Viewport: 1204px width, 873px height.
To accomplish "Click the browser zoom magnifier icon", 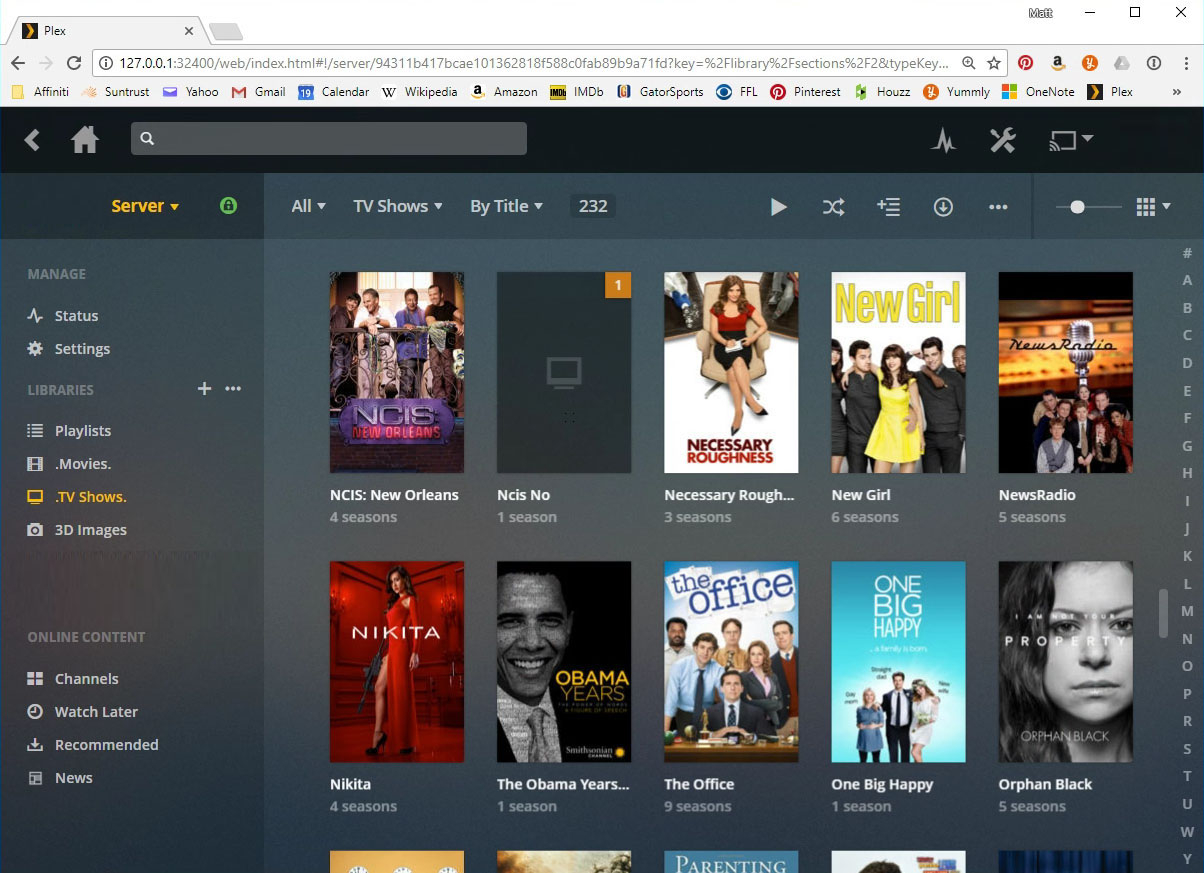I will [x=968, y=63].
